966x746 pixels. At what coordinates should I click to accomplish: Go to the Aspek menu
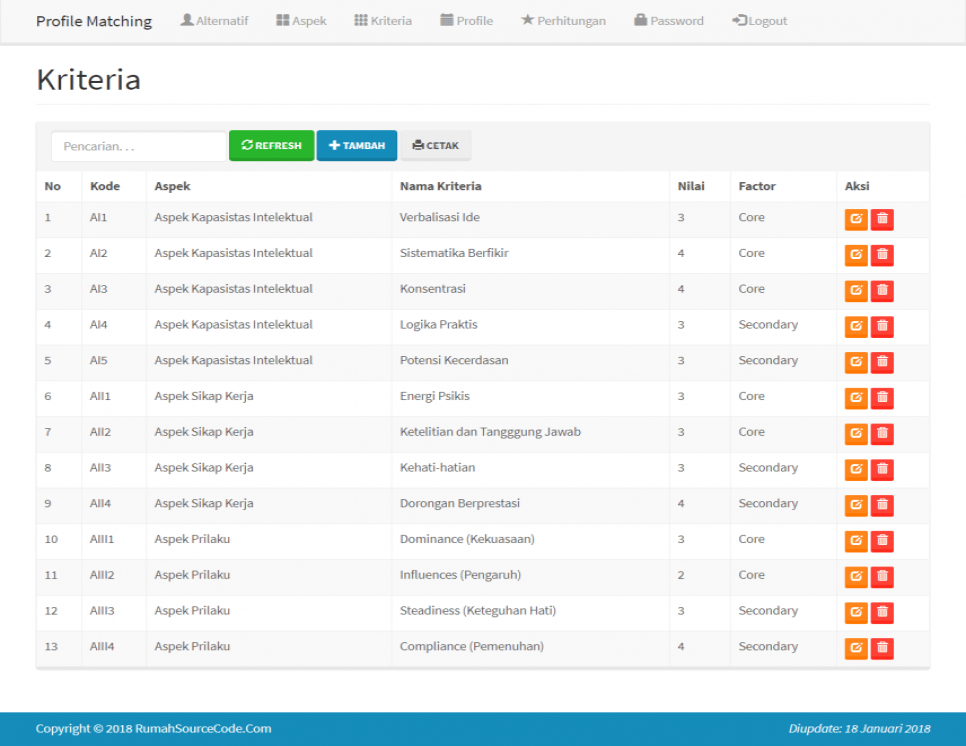click(301, 20)
